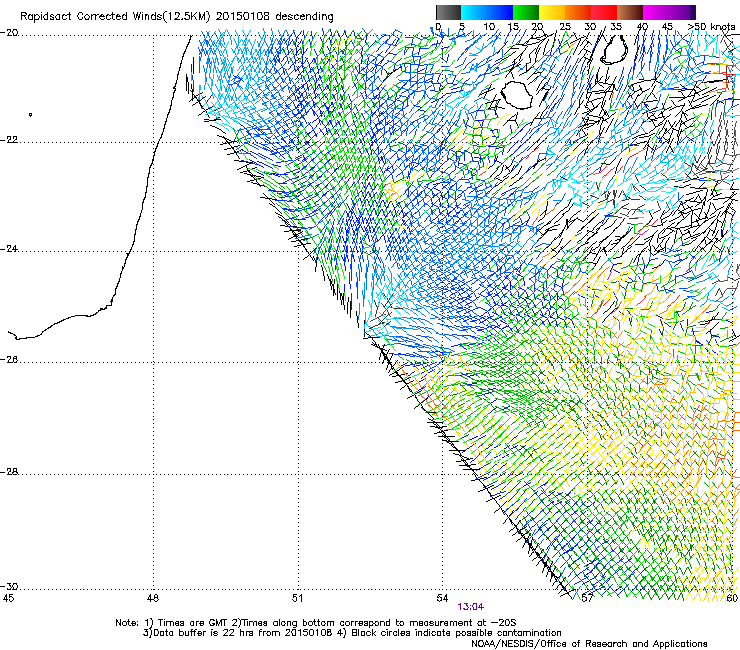The width and height of the screenshot is (740, 650).
Task: Click the '10' legend scale label
Action: (489, 27)
